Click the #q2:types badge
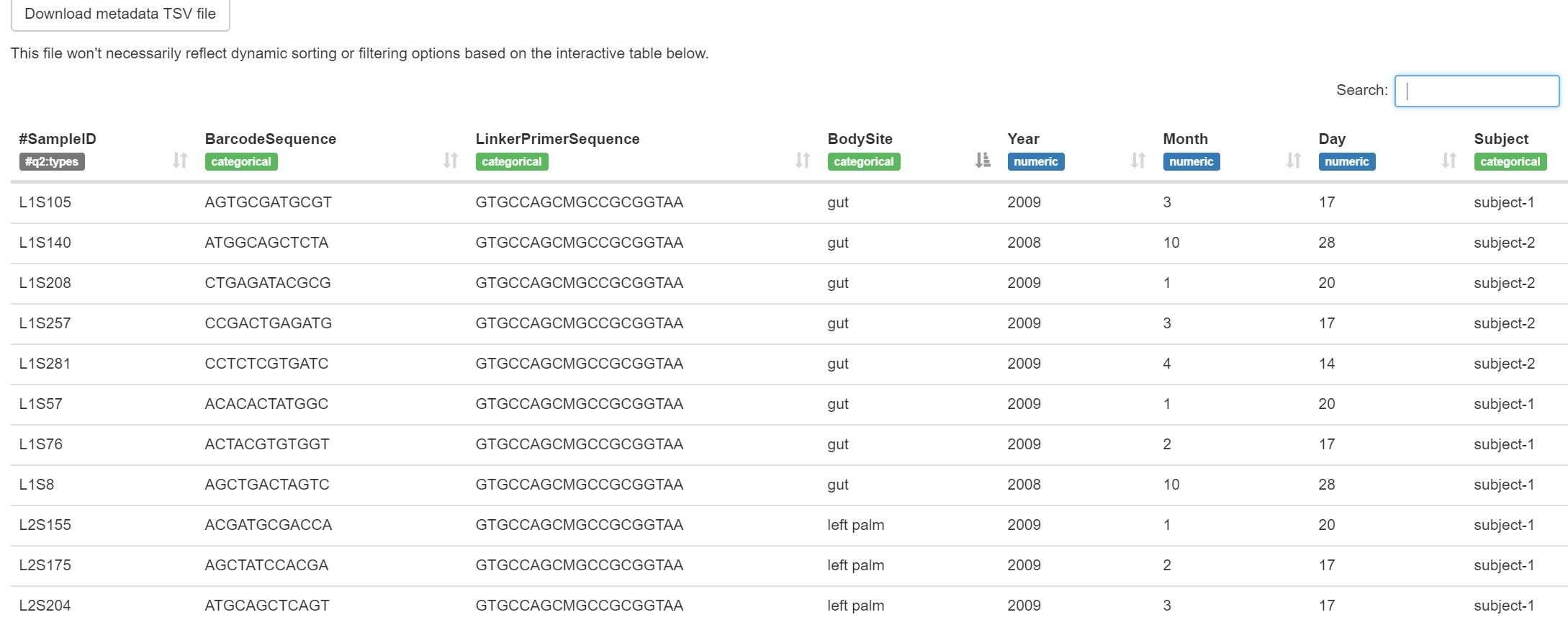The height and width of the screenshot is (625, 1568). pos(52,162)
